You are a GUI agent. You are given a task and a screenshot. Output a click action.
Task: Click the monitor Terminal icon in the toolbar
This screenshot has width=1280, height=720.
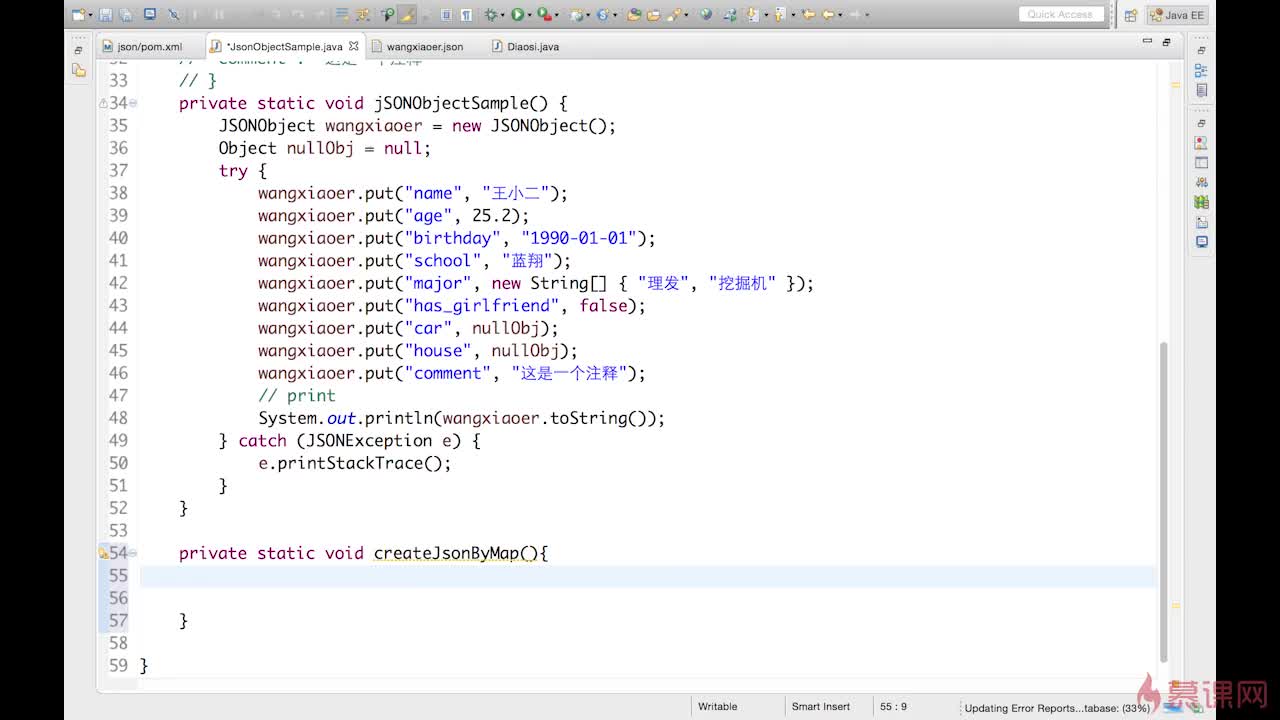pyautogui.click(x=150, y=14)
